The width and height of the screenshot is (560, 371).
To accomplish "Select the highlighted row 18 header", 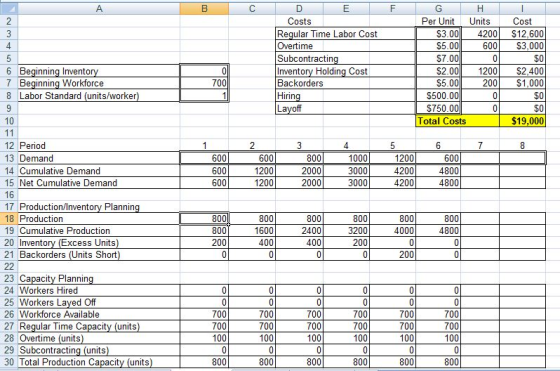I will pos(9,219).
